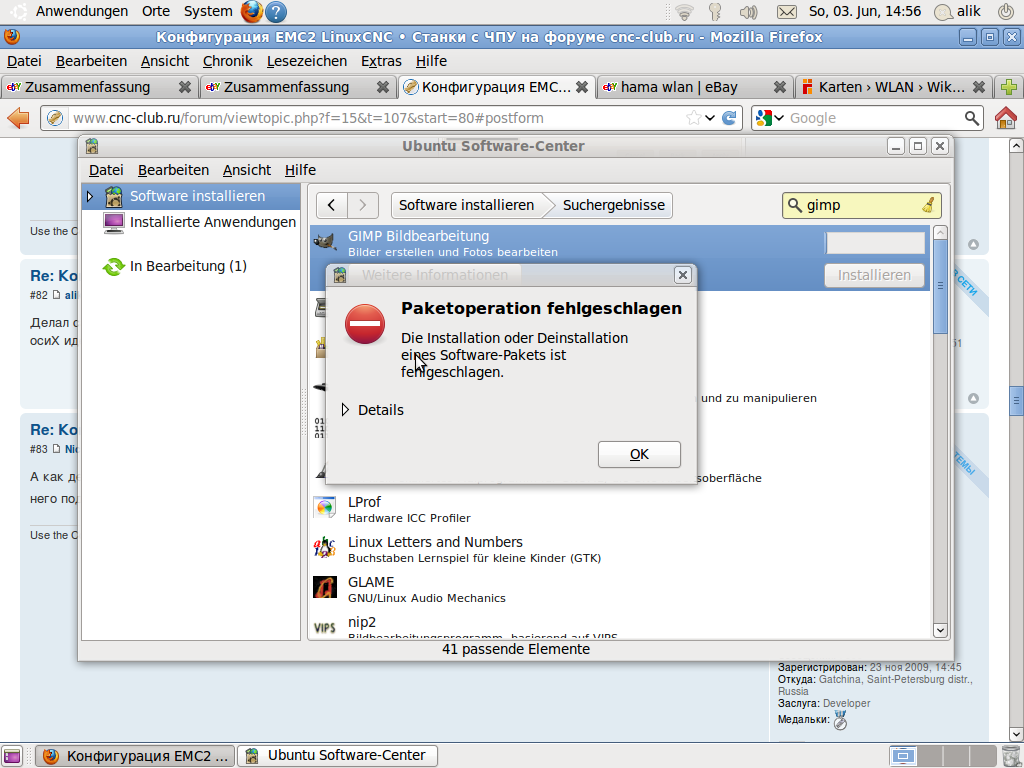Image resolution: width=1024 pixels, height=768 pixels.
Task: Switch to the Karten WLAN Wiki tab
Action: coord(891,87)
